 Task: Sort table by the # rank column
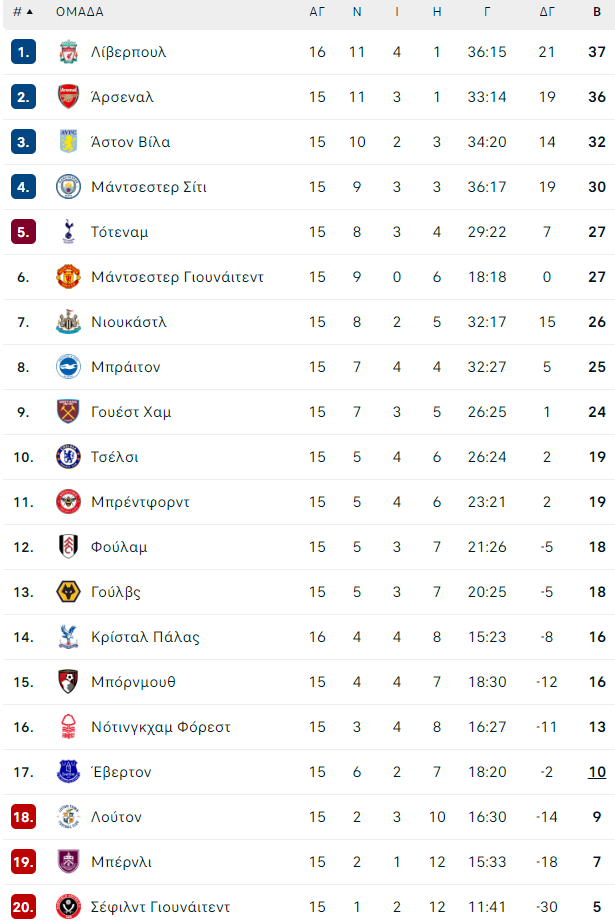tap(23, 12)
